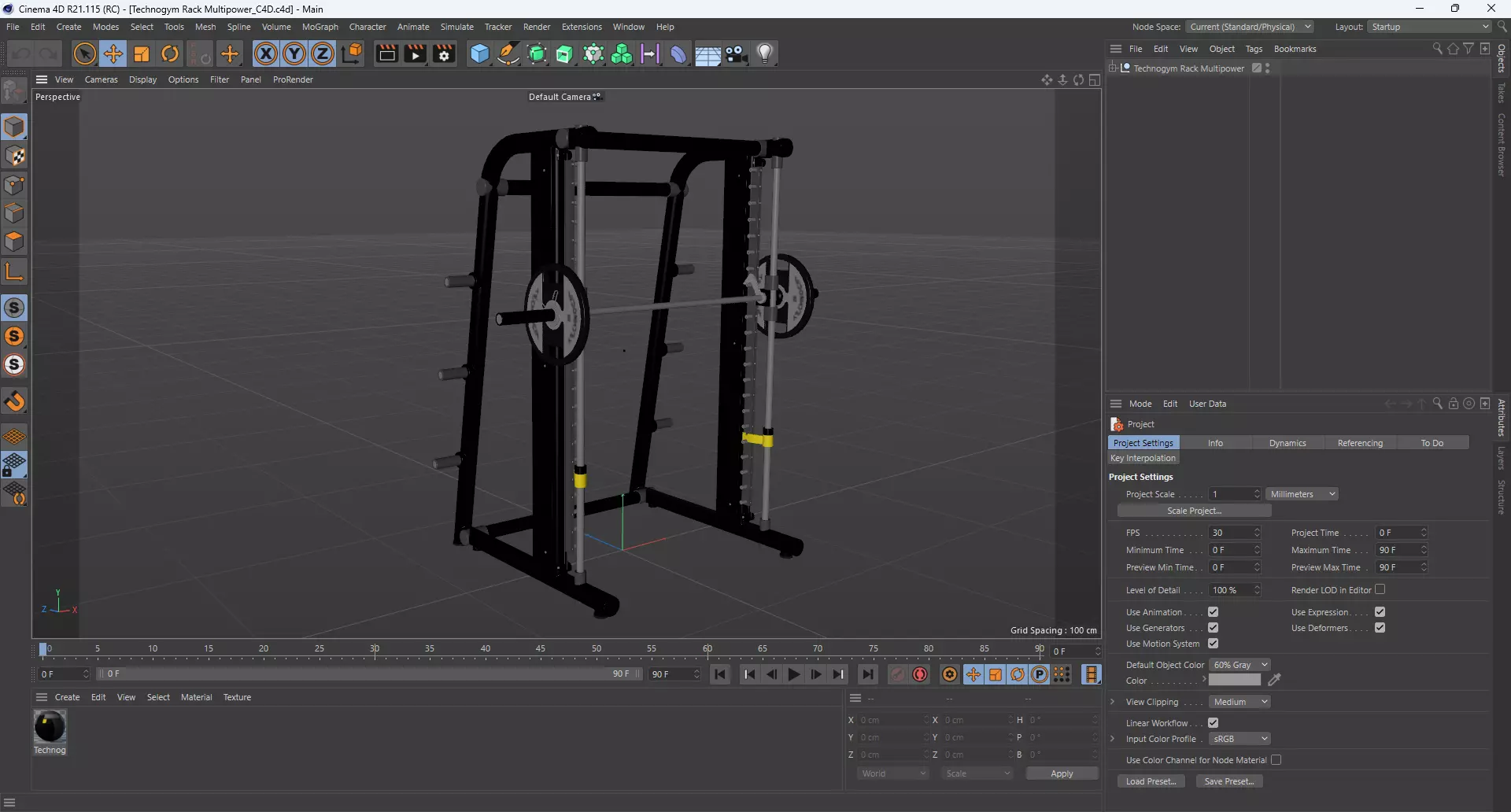
Task: Open View Clipping Medium dropdown
Action: (1239, 702)
